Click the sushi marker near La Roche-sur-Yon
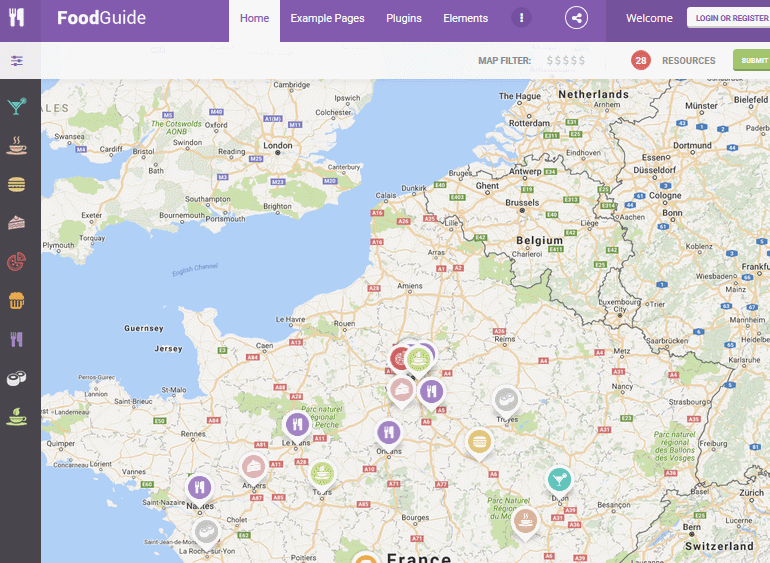This screenshot has height=563, width=770. (x=206, y=533)
